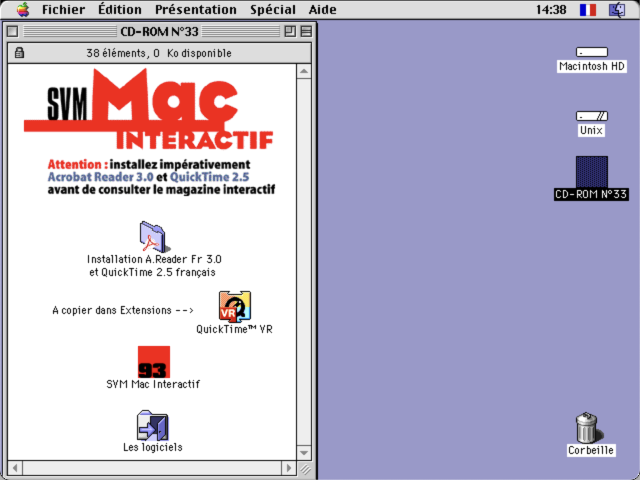The width and height of the screenshot is (640, 480).
Task: Click the horizontal scrollbar left arrow
Action: [15, 468]
